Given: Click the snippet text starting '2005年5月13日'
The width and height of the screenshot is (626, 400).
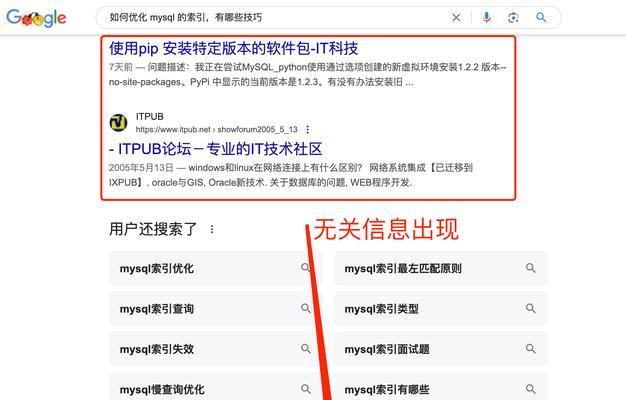Looking at the screenshot, I should coord(291,175).
